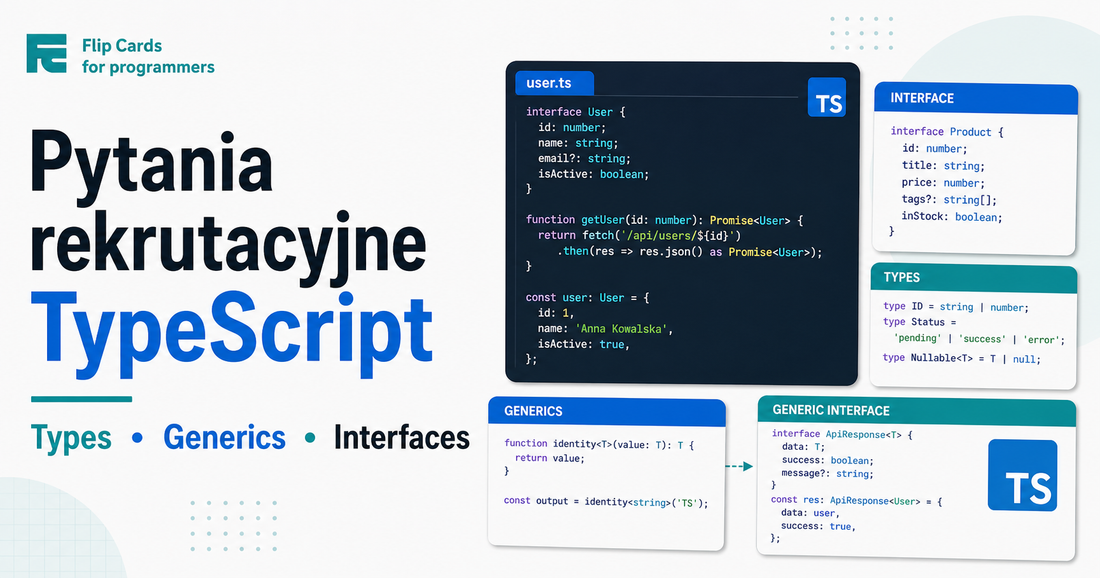Click the line "title: string;"
The width and height of the screenshot is (1100, 578).
pos(944,166)
